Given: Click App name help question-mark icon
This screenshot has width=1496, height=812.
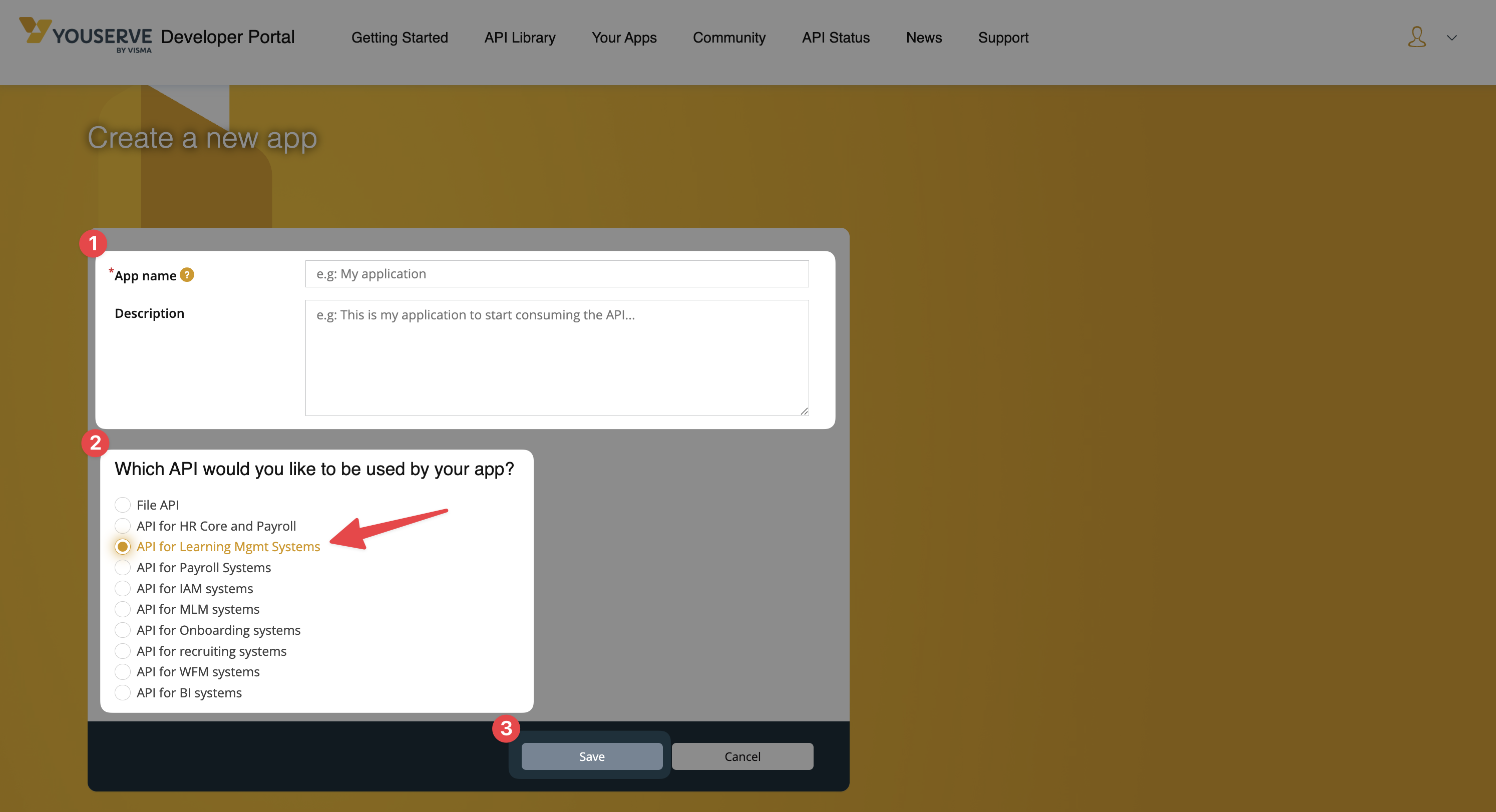Looking at the screenshot, I should point(187,275).
